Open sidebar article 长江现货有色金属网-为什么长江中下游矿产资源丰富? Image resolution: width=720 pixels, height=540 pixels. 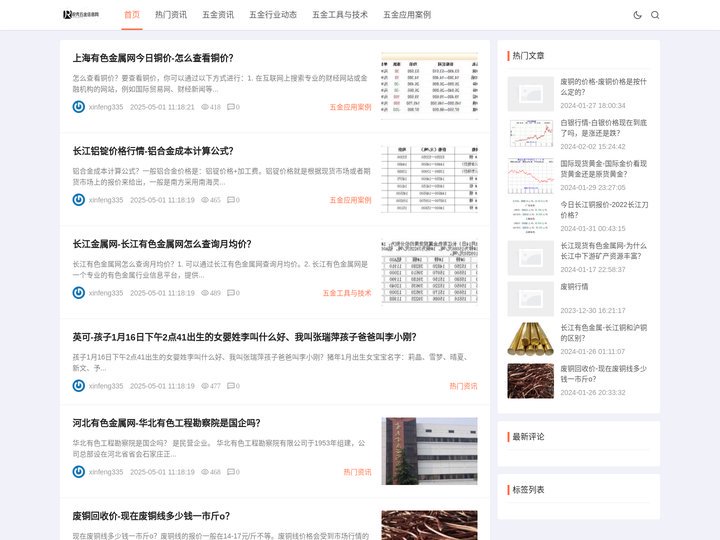(x=603, y=251)
